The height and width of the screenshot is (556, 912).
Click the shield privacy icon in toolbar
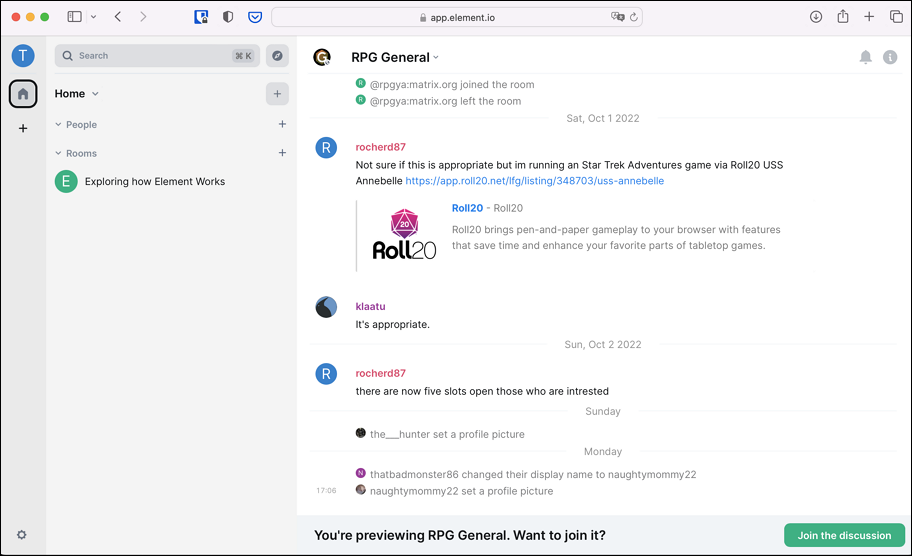(228, 17)
